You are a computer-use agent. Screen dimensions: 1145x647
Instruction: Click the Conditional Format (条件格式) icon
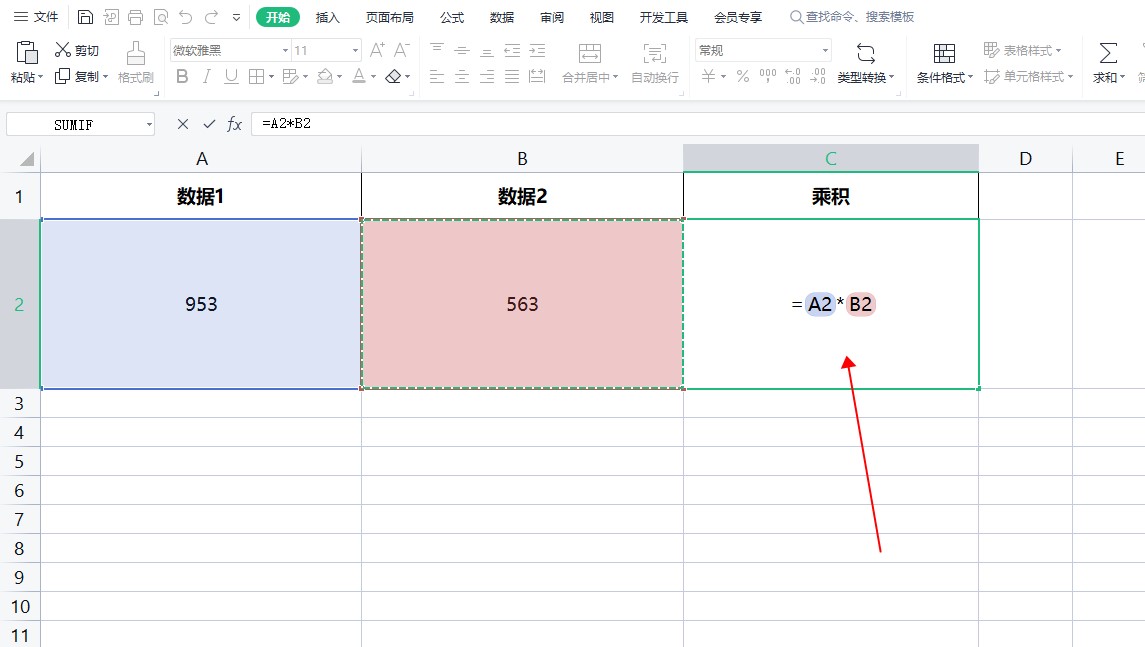tap(944, 52)
